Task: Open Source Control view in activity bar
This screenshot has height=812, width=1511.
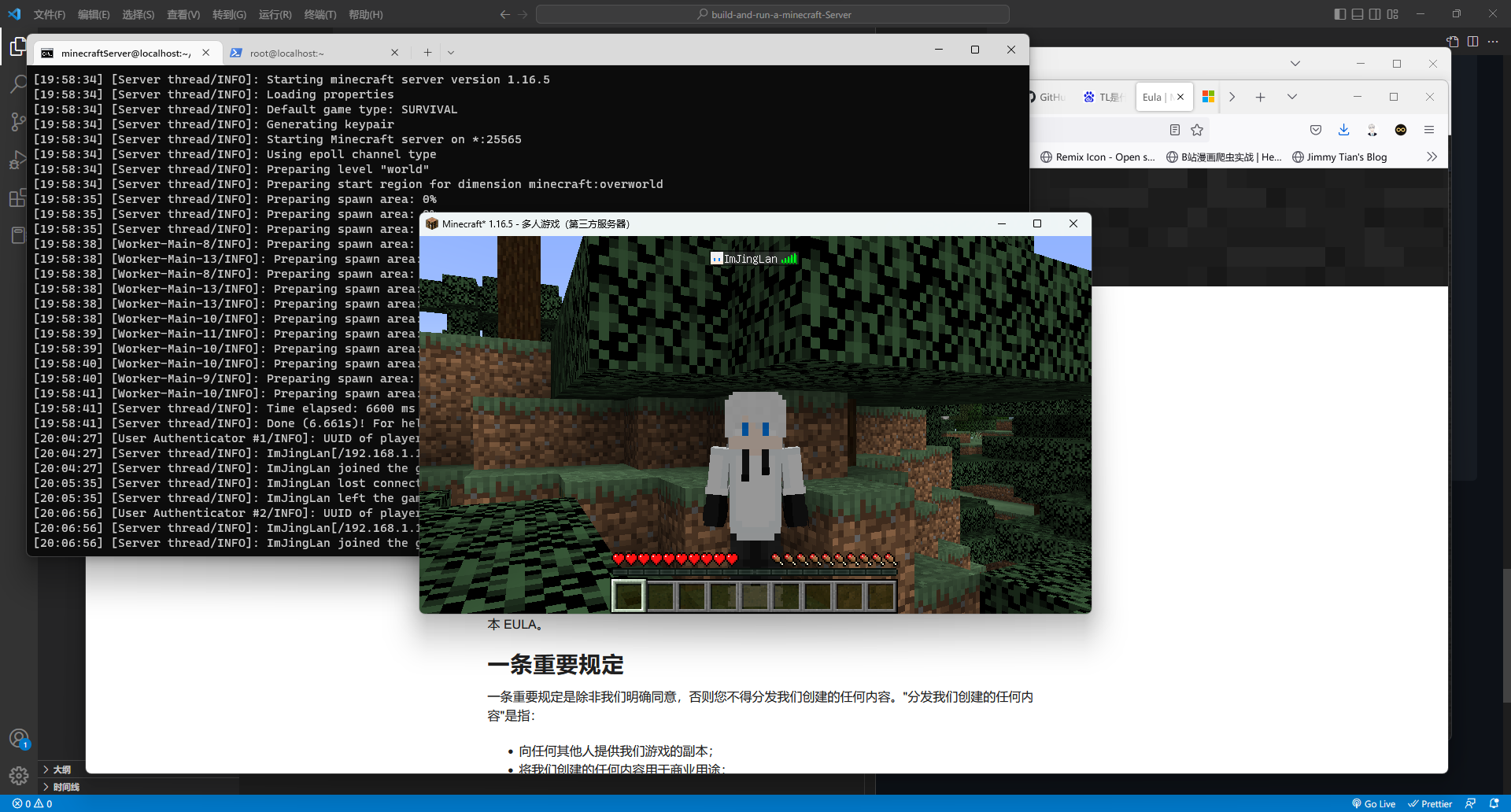Action: pyautogui.click(x=17, y=122)
